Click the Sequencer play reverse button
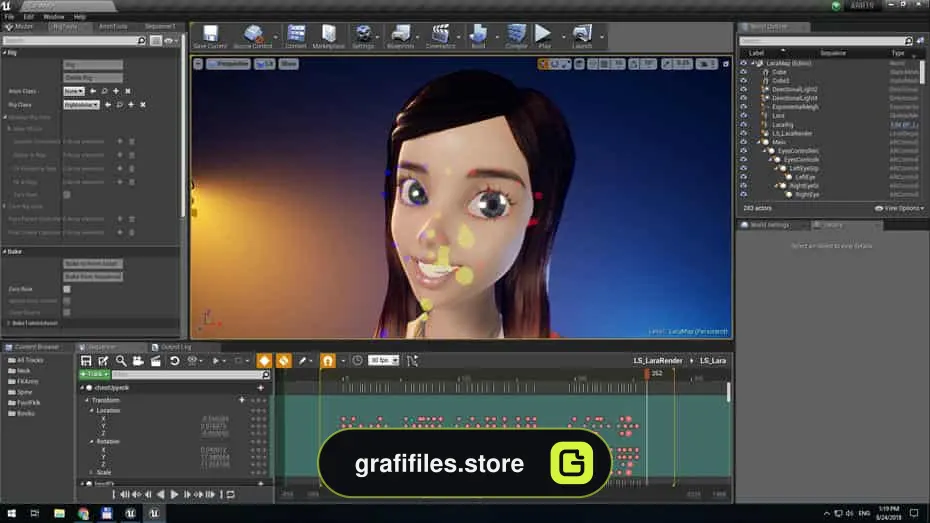 (160, 494)
